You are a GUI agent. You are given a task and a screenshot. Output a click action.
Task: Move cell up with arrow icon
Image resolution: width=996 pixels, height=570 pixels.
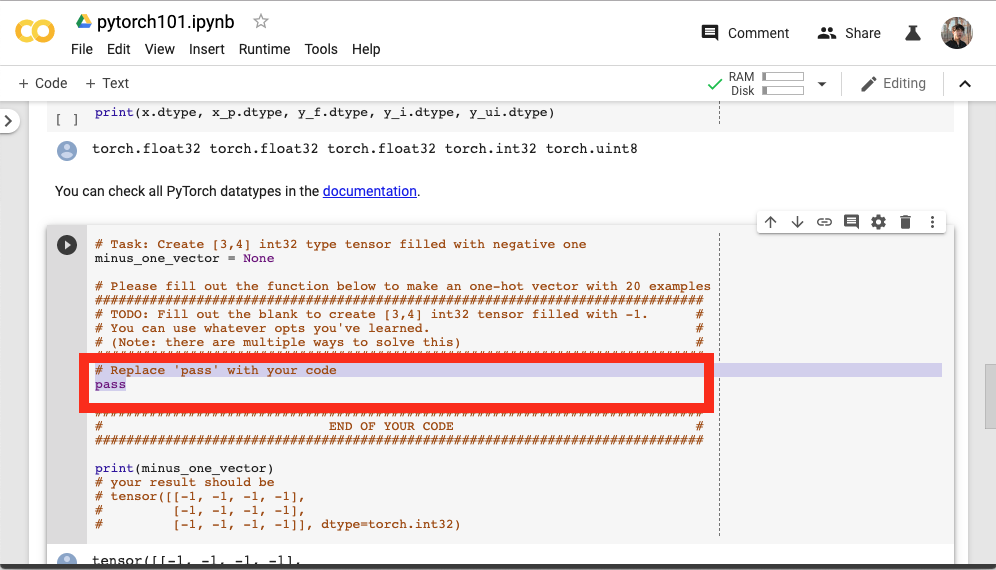770,222
